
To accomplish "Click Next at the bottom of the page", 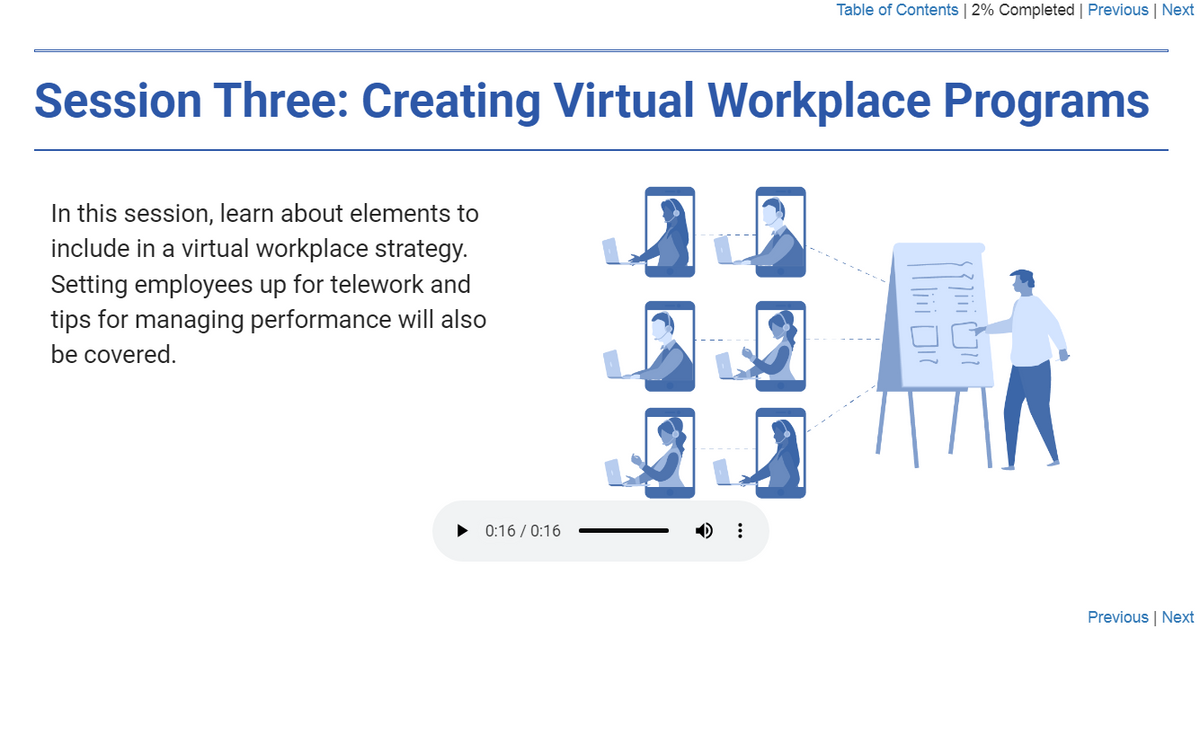I will (x=1178, y=617).
